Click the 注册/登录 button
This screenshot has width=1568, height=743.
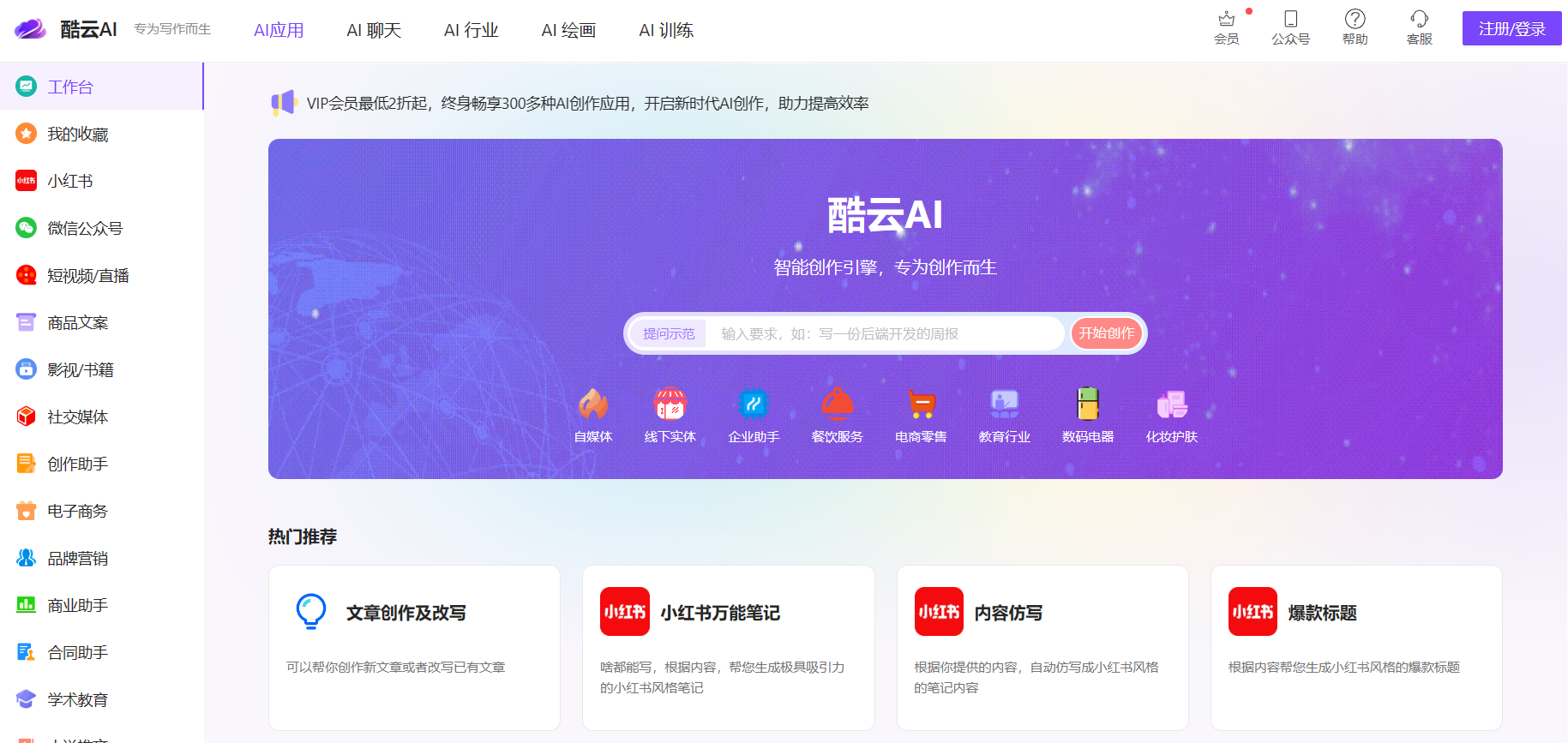1511,28
